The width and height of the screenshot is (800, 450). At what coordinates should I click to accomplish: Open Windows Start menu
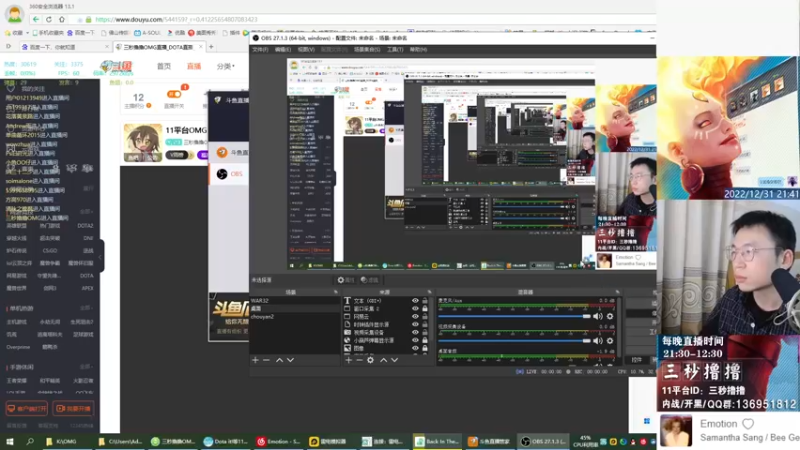(10, 441)
